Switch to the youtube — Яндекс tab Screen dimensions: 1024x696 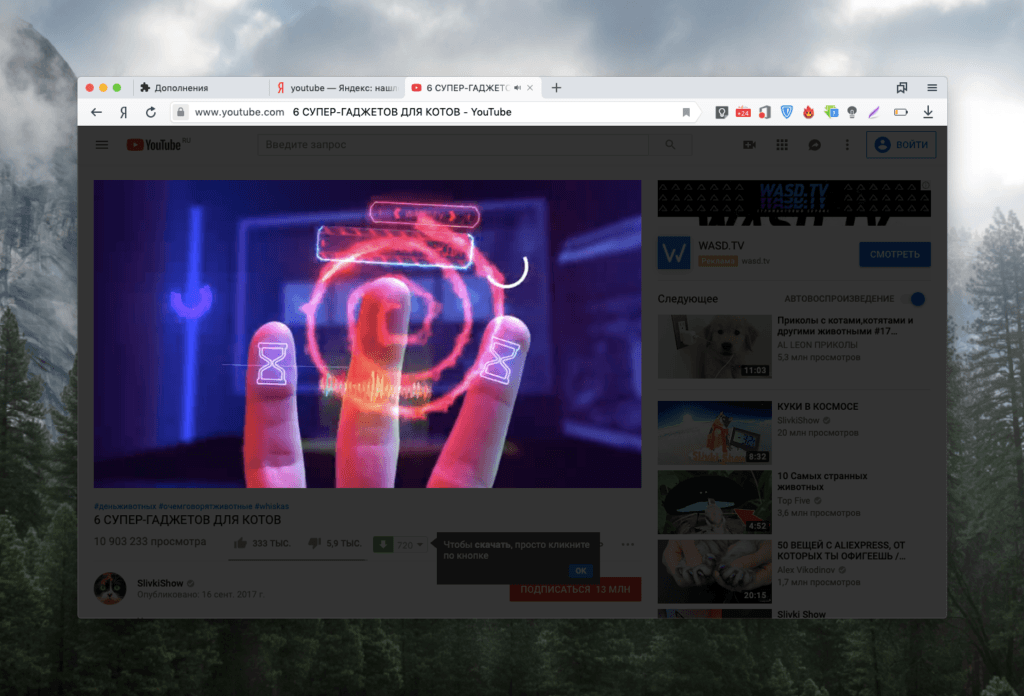coord(337,87)
